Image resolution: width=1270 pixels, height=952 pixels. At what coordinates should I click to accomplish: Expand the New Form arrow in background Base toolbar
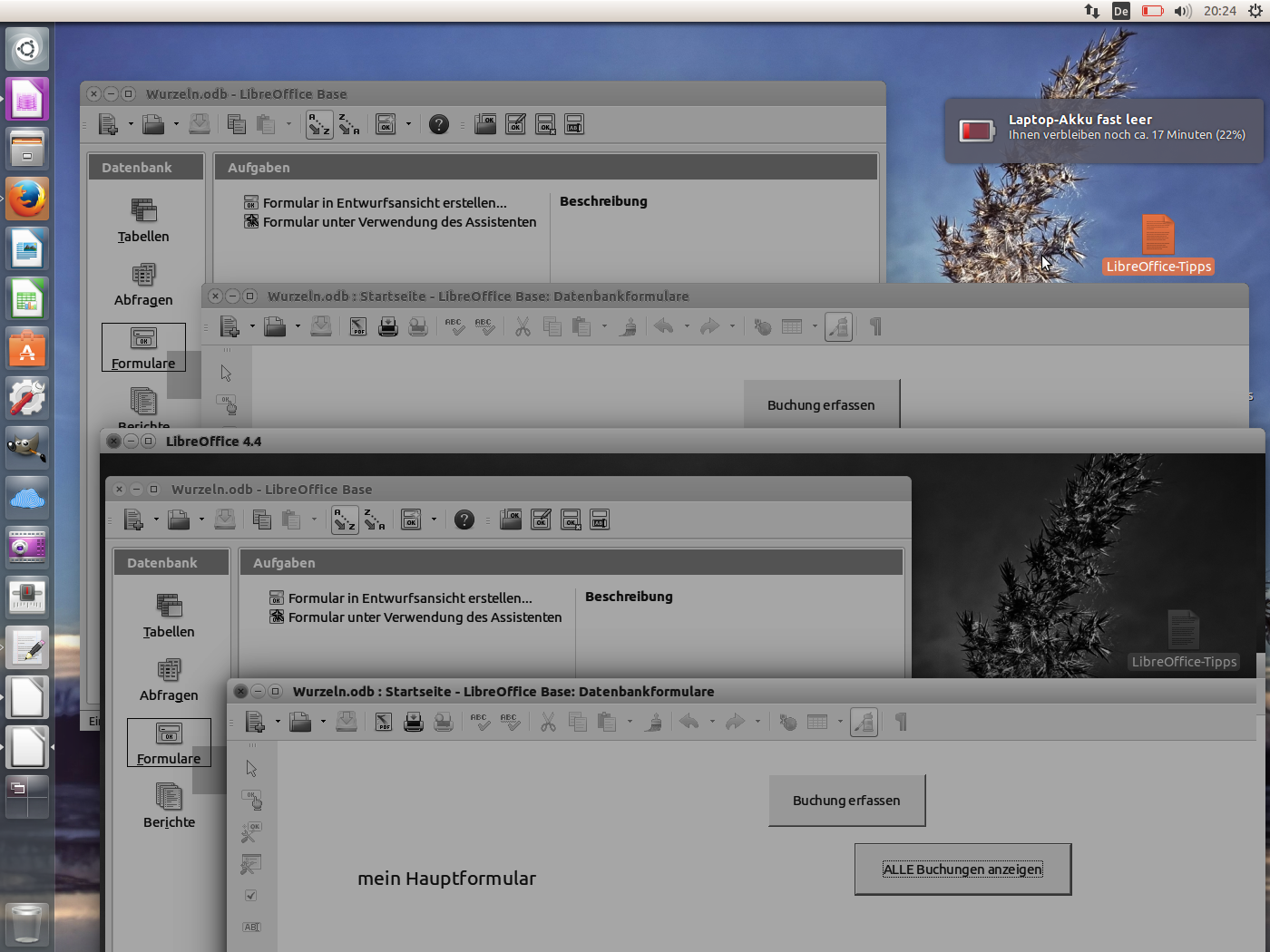tap(408, 124)
